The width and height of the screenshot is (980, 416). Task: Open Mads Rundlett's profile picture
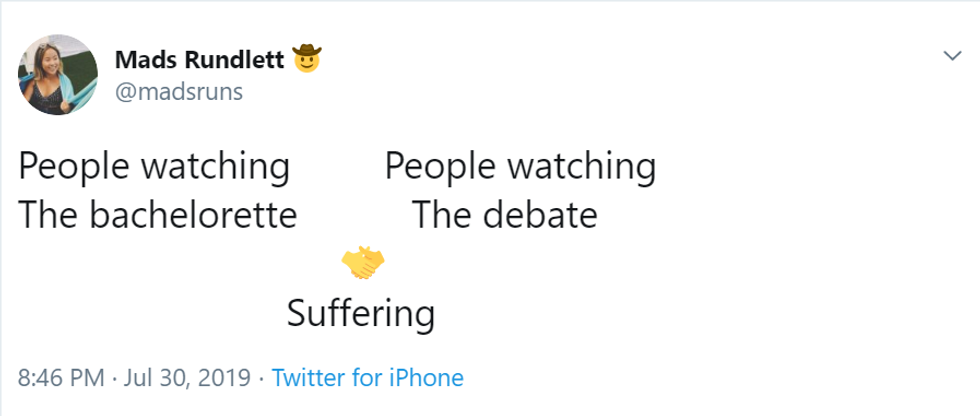(57, 75)
